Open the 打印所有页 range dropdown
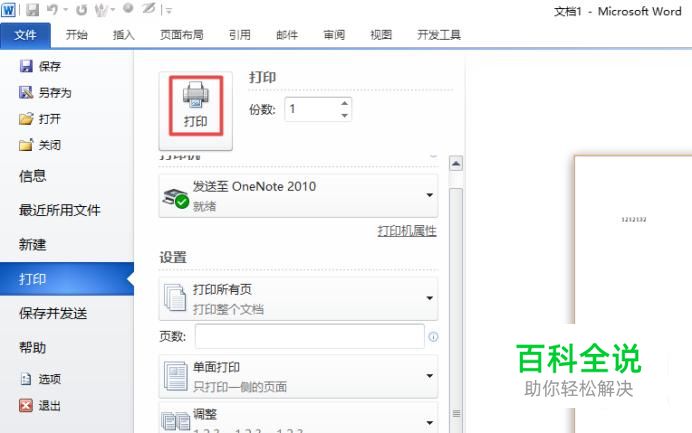The image size is (692, 433). [298, 299]
